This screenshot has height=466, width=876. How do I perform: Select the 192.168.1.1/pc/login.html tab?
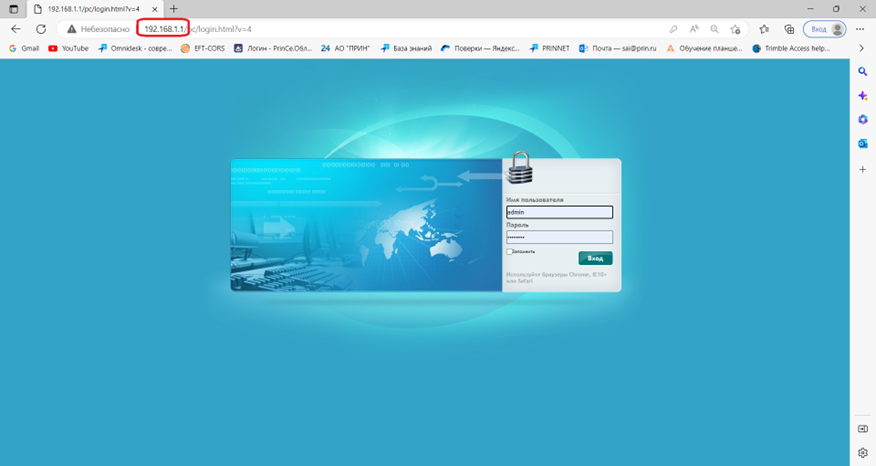[x=94, y=9]
